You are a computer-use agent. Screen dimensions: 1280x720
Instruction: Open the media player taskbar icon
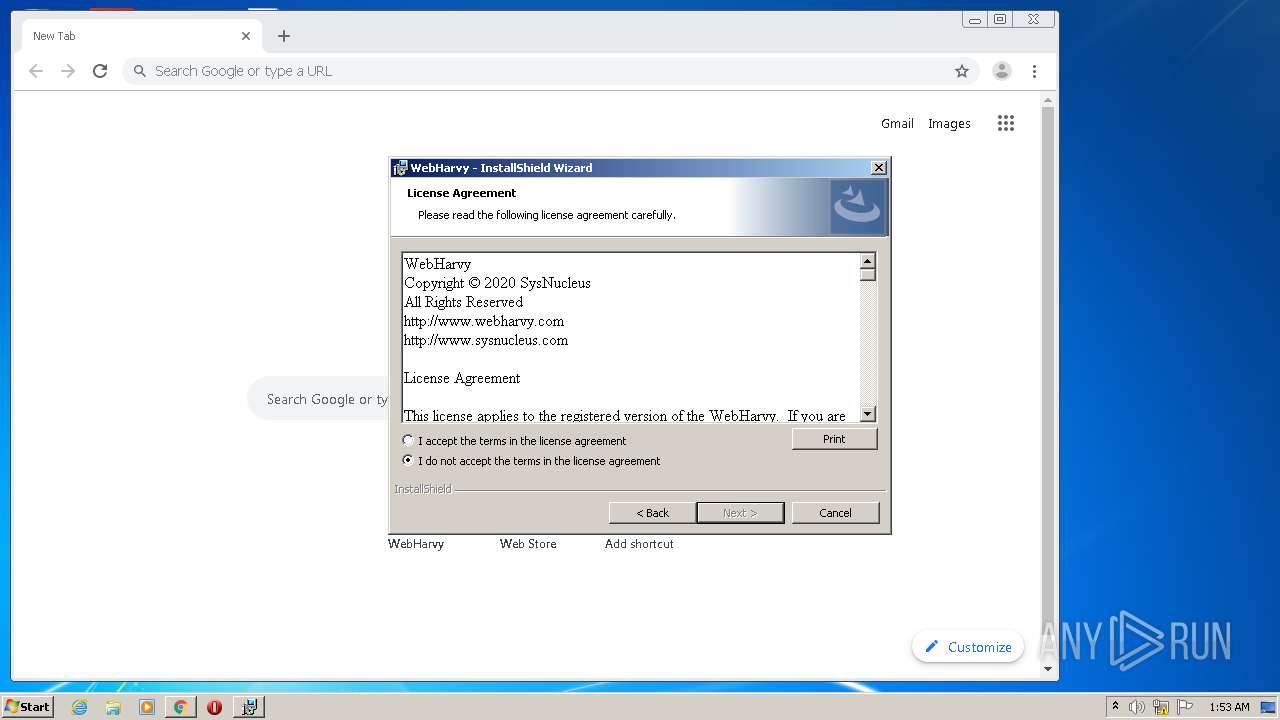tap(147, 707)
